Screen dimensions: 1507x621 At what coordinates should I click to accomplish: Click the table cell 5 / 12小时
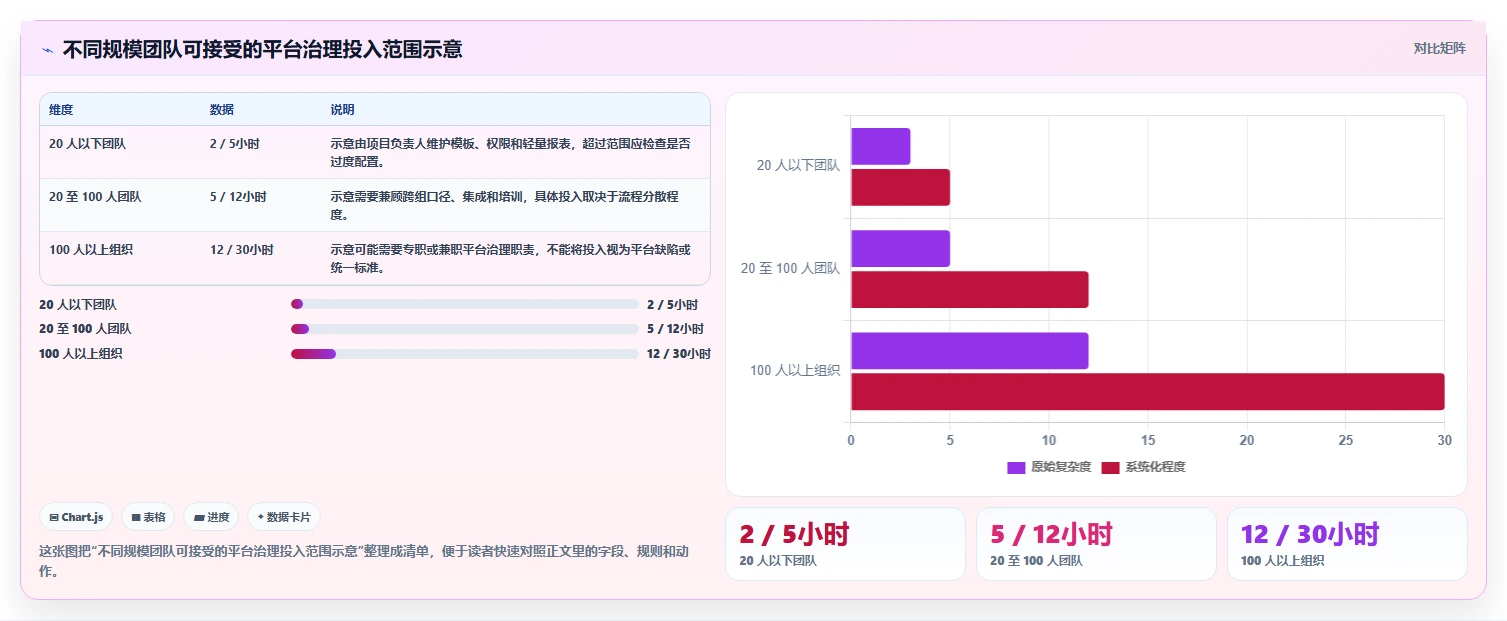pyautogui.click(x=238, y=197)
